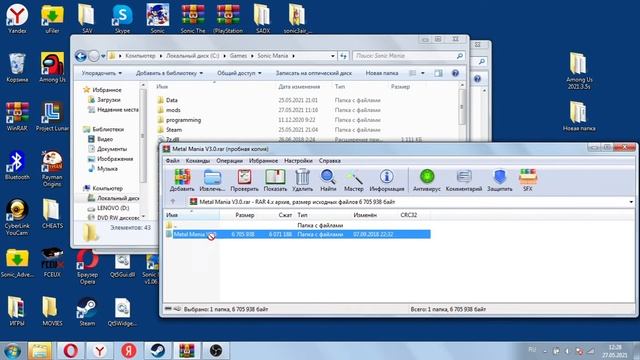Select the Metal Mania folder row in archive

pos(298,234)
